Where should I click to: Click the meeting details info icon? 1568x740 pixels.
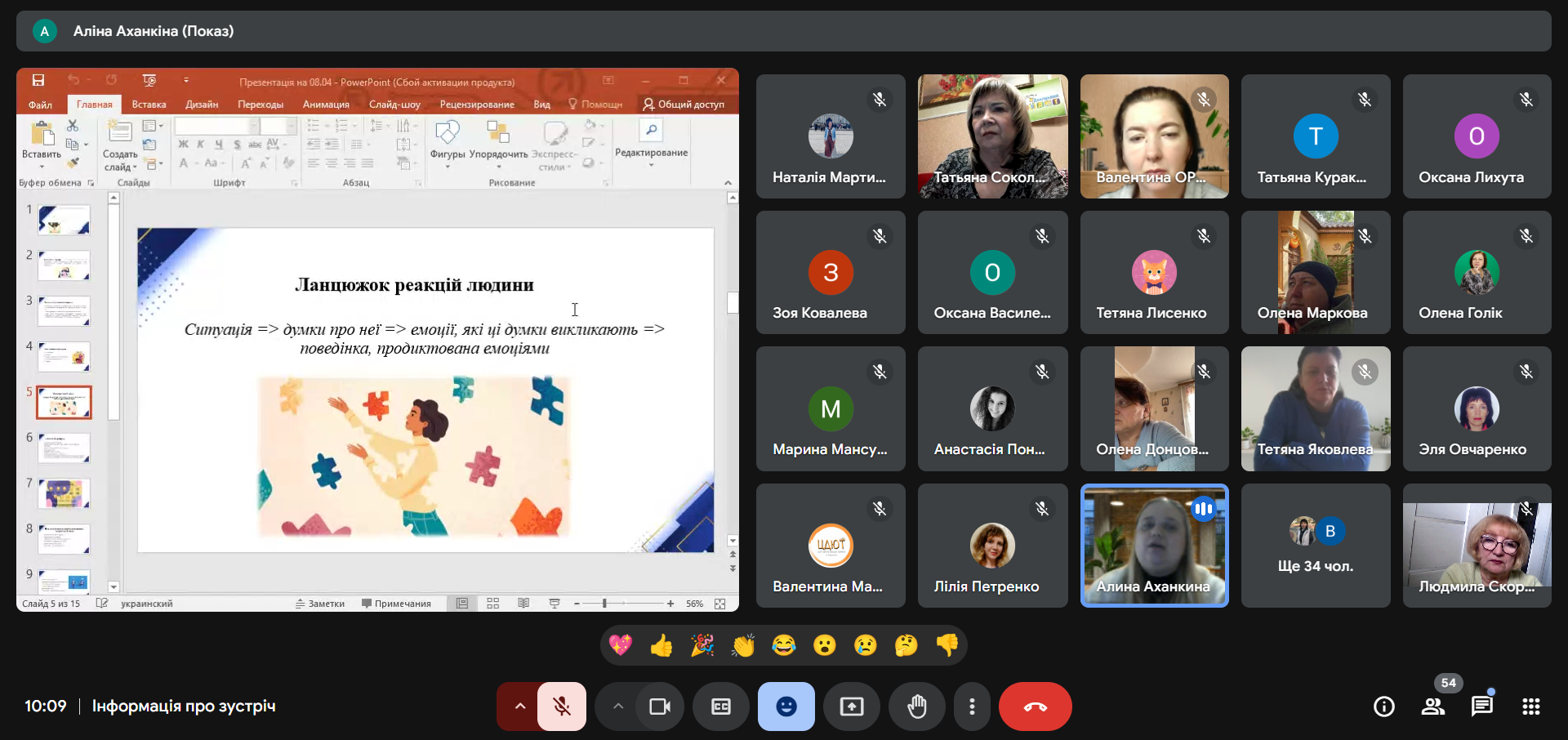click(x=1383, y=707)
